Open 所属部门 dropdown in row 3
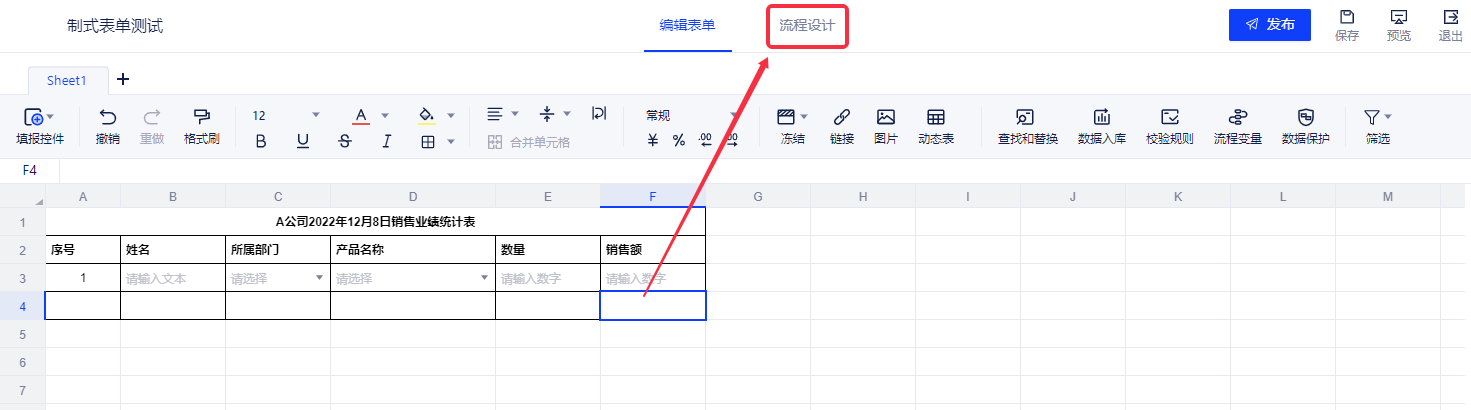The width and height of the screenshot is (1471, 410). pos(319,278)
